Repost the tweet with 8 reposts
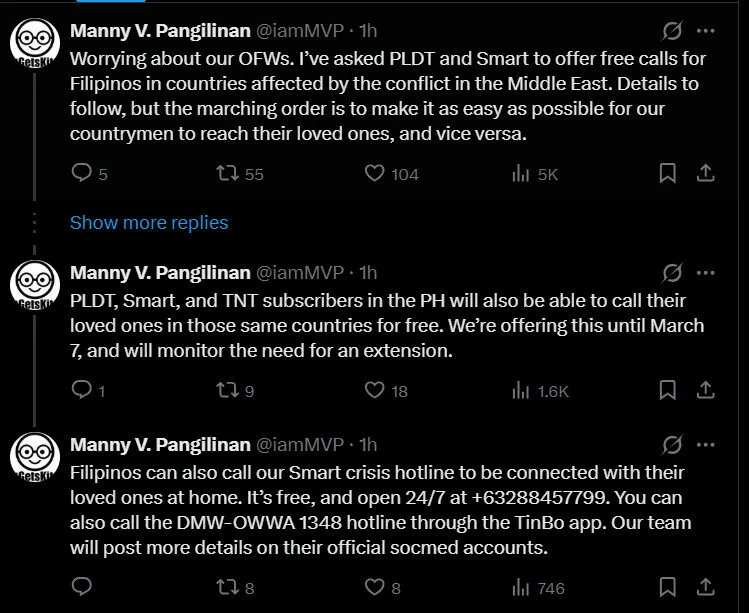This screenshot has width=749, height=613. [228, 588]
